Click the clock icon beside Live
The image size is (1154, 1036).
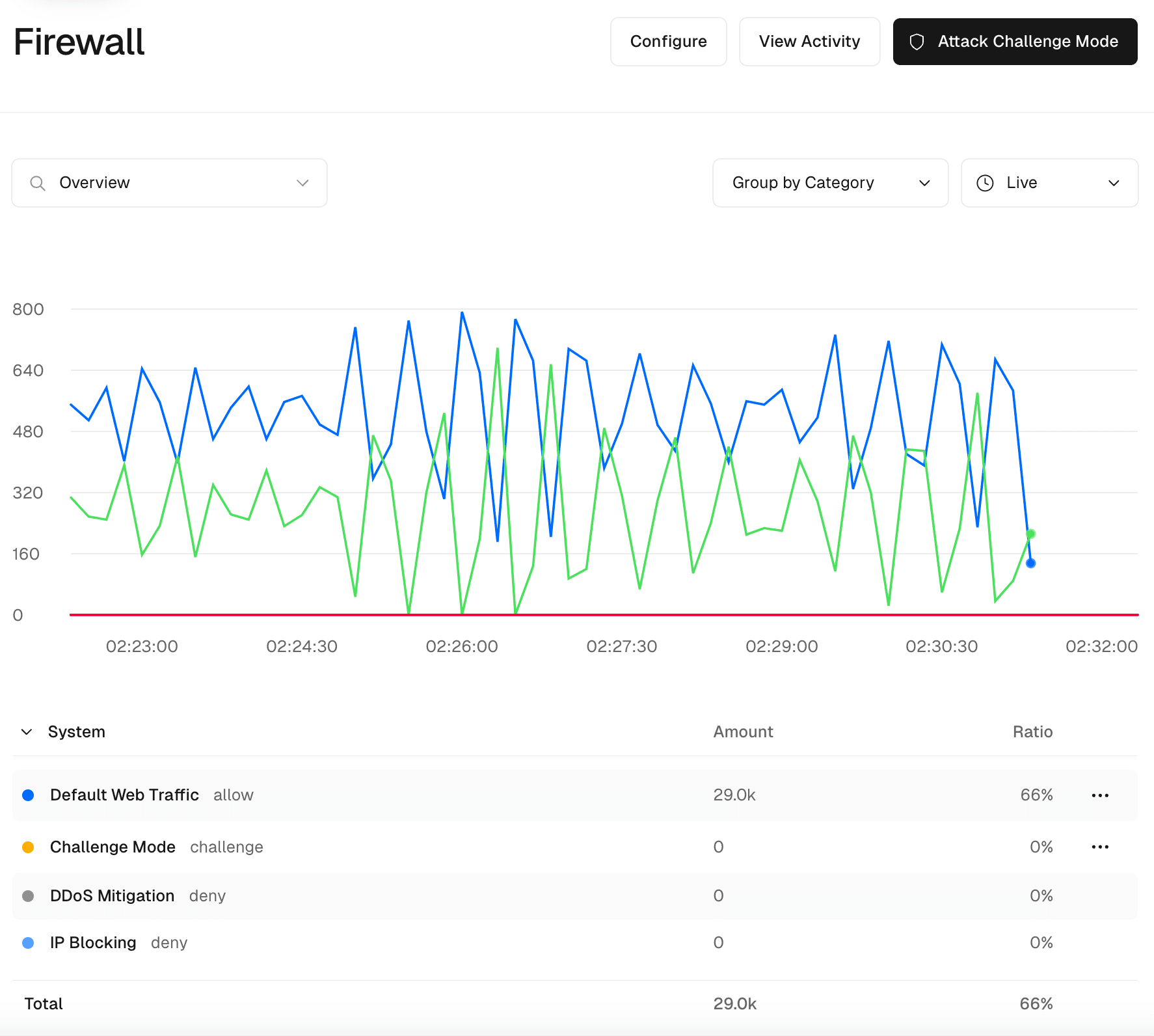click(984, 183)
